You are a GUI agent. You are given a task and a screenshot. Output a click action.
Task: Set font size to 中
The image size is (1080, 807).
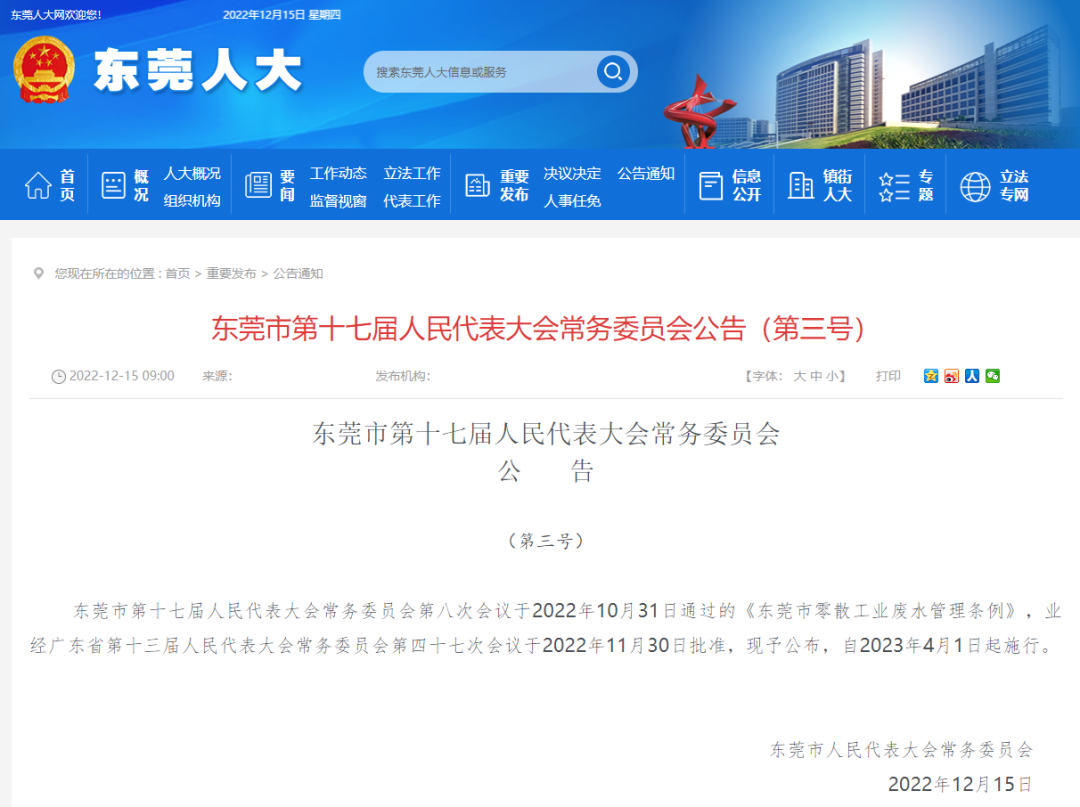tap(816, 376)
